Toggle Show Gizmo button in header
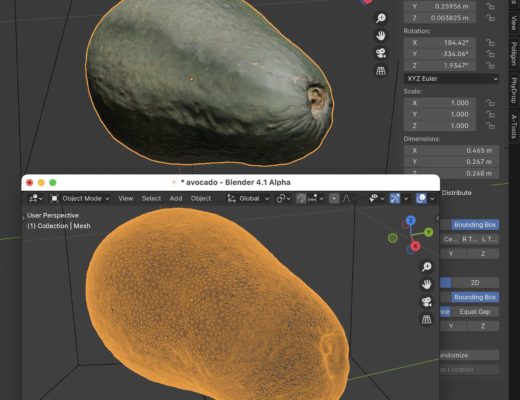This screenshot has height=400, width=520. point(395,199)
